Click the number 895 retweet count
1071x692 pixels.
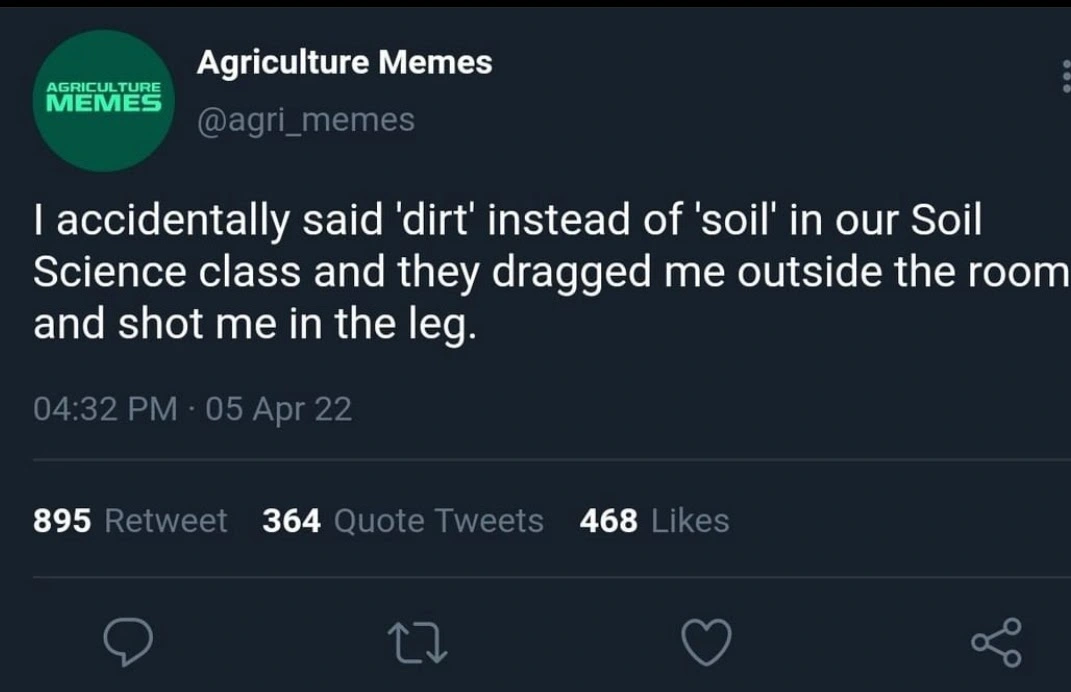coord(62,521)
